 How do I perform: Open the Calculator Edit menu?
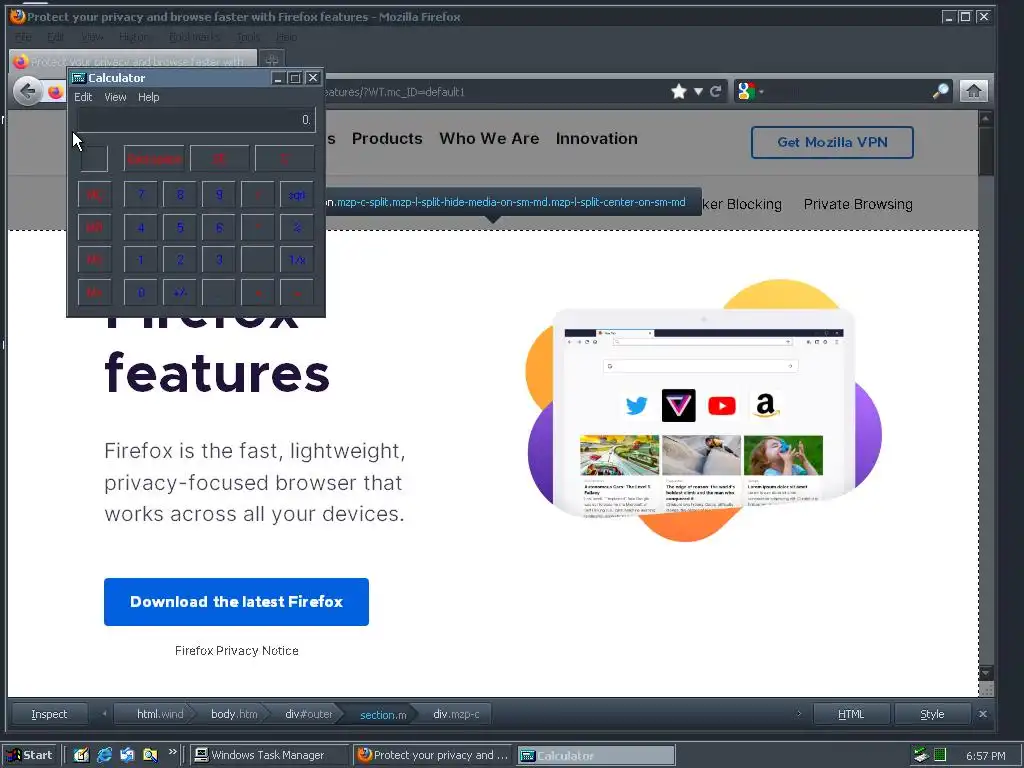point(83,97)
